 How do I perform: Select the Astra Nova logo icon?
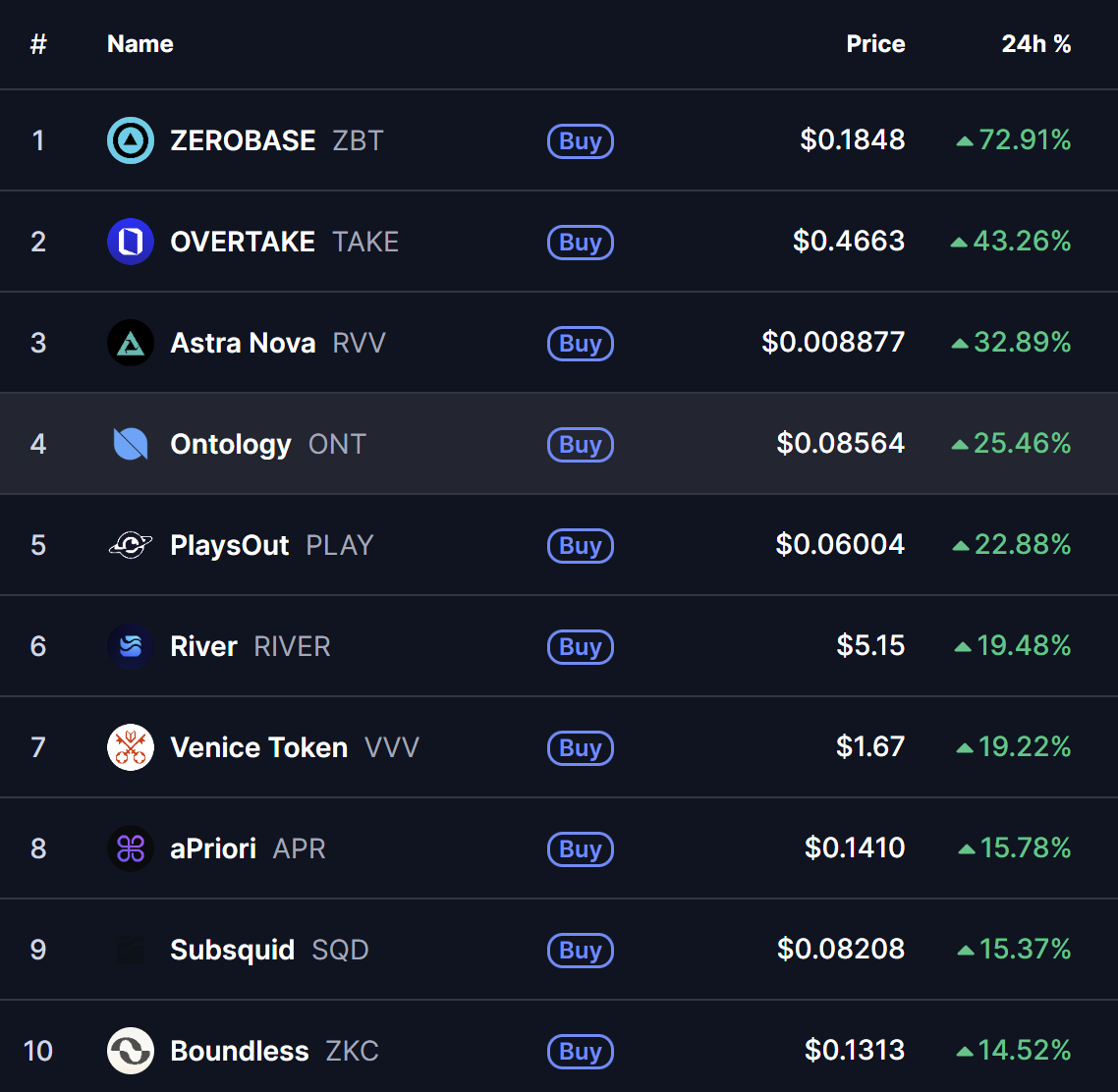130,343
